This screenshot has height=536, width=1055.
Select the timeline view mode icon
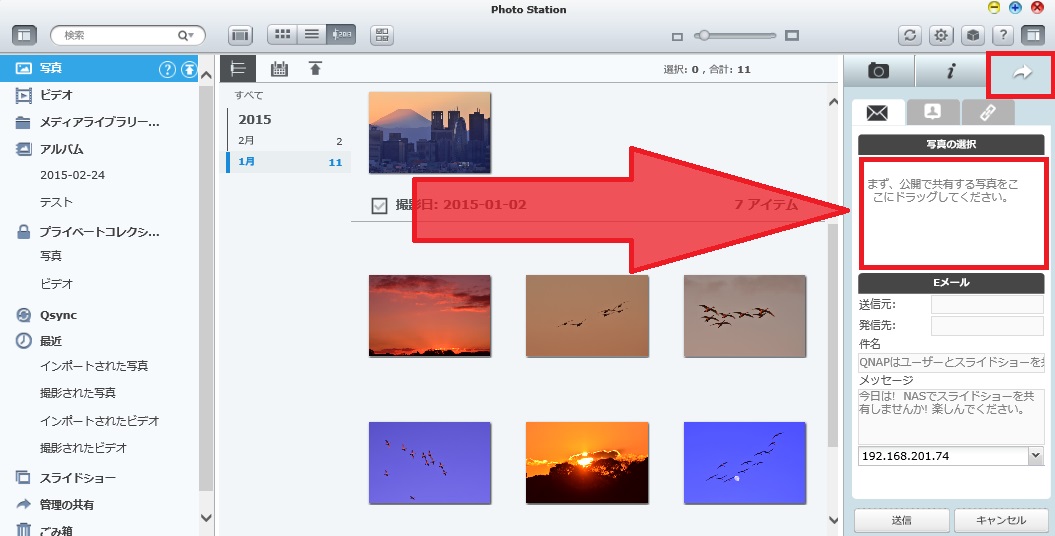point(341,34)
